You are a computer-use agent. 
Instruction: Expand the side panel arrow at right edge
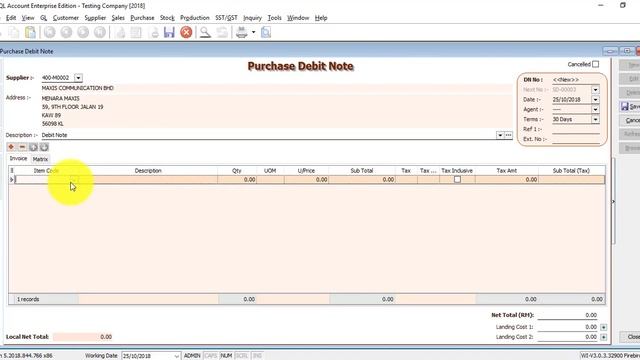[613, 202]
